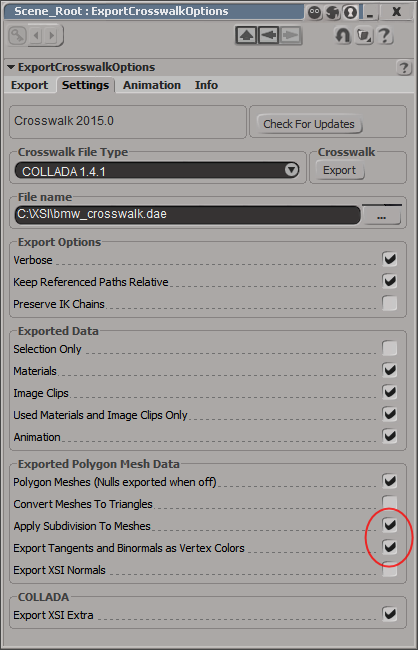
Task: Switch to the Animation tab
Action: coord(152,85)
